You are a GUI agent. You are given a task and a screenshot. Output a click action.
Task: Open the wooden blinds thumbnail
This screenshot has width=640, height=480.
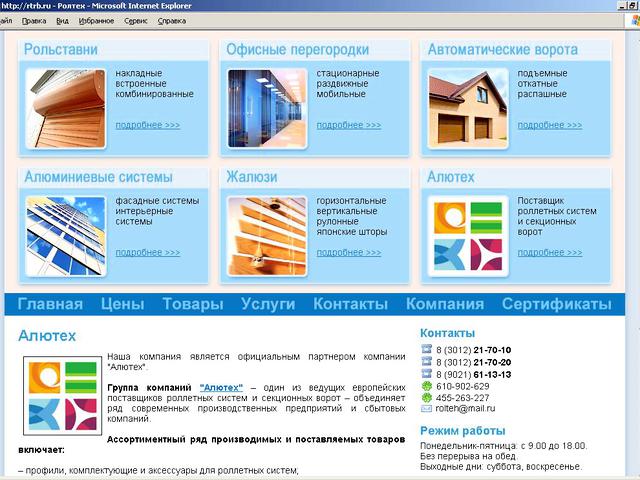click(x=267, y=236)
